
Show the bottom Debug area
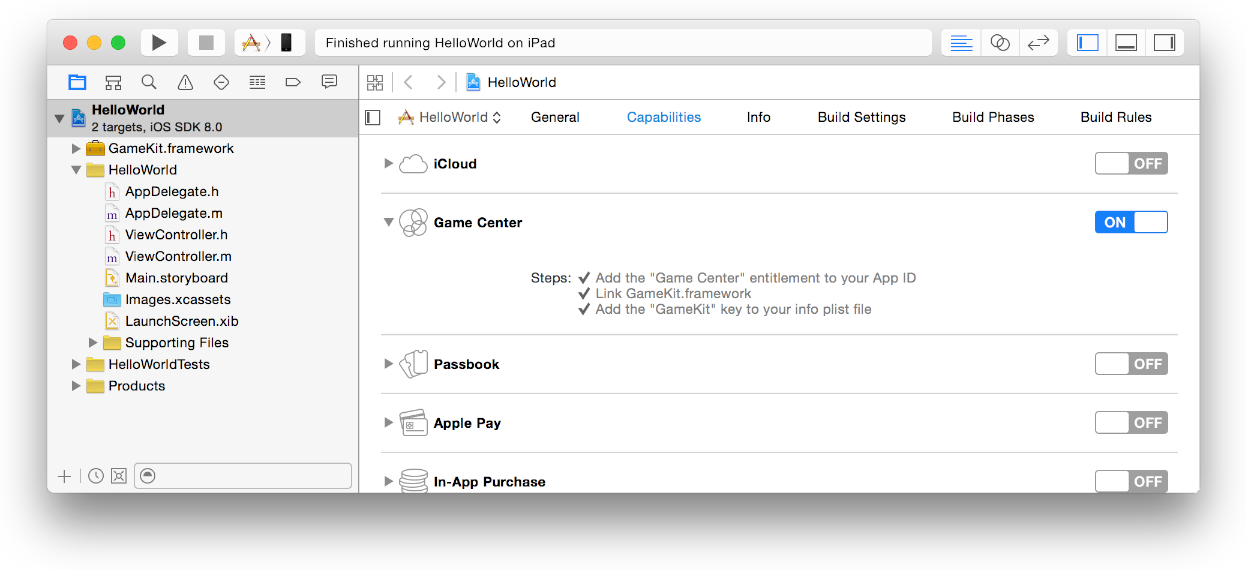(1126, 42)
